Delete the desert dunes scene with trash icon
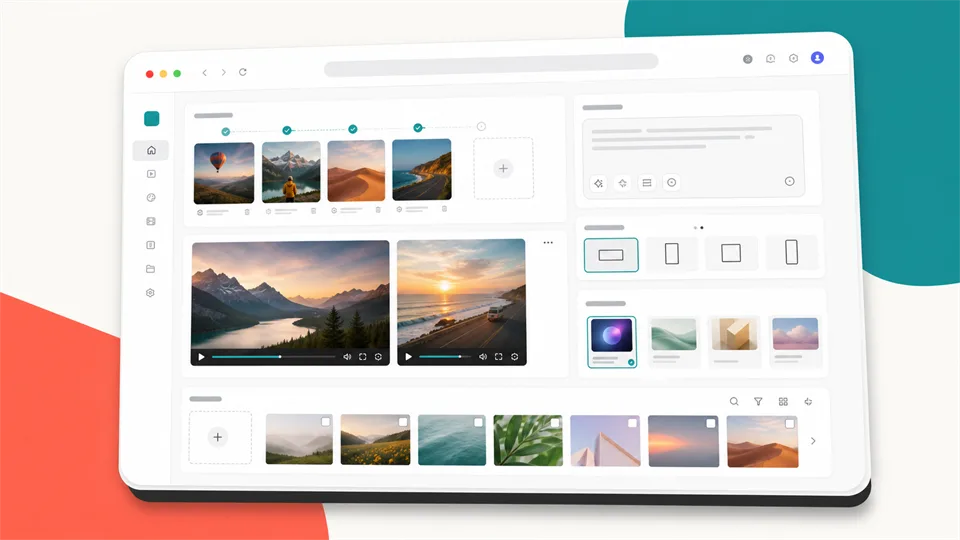 pos(378,209)
